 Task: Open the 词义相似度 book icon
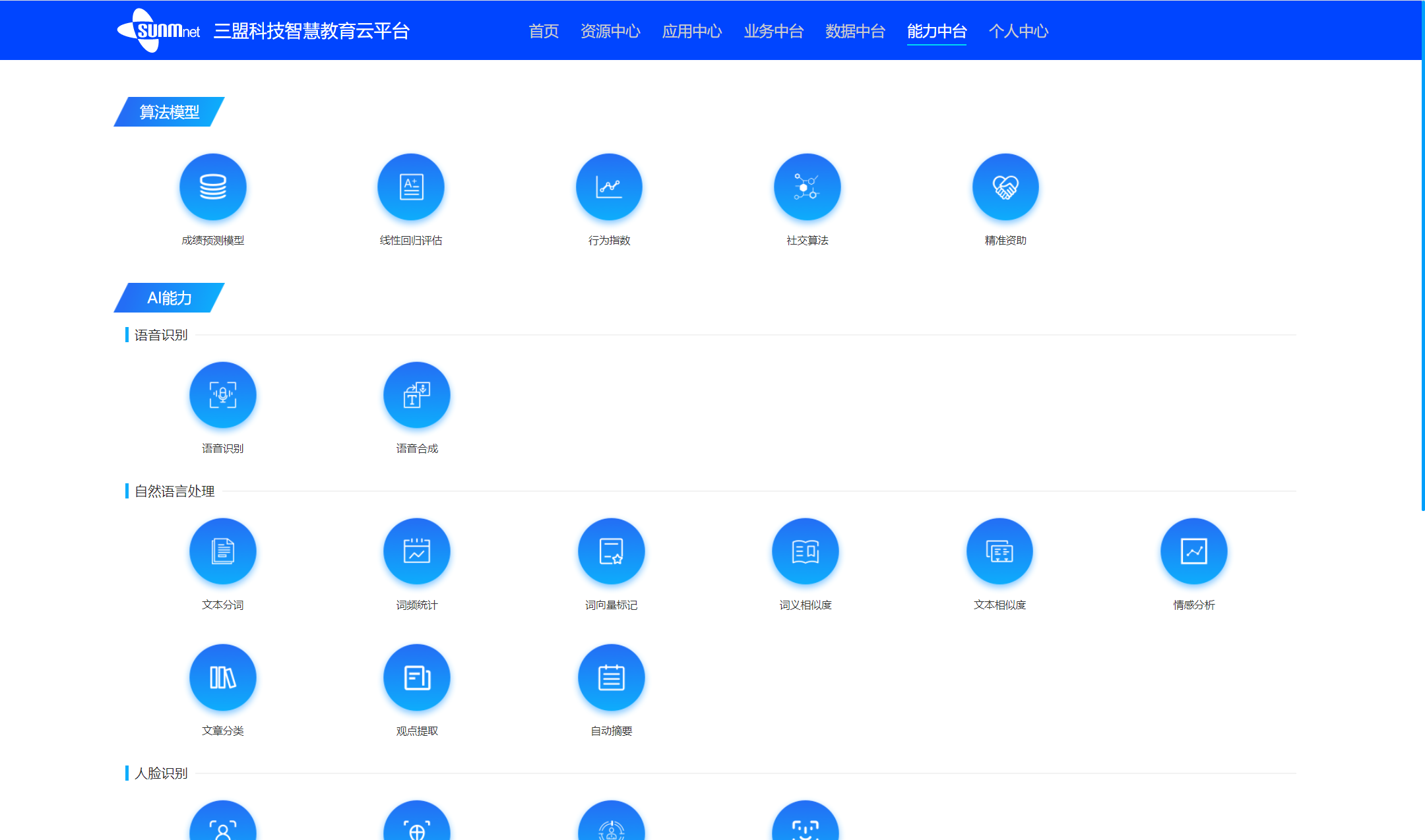point(805,551)
